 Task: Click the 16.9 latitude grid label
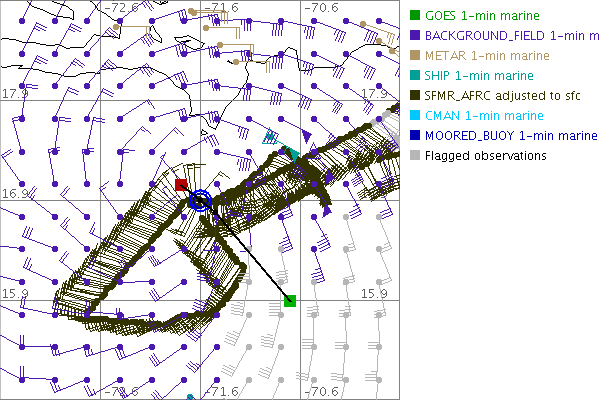pos(15,193)
